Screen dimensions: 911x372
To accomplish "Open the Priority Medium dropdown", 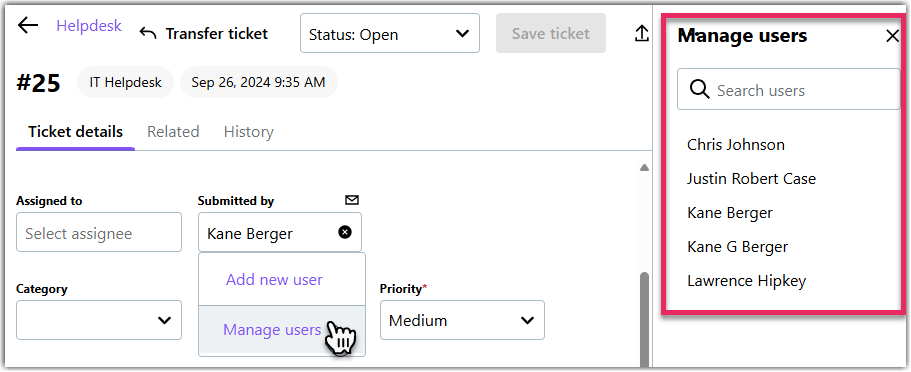I will pos(462,320).
